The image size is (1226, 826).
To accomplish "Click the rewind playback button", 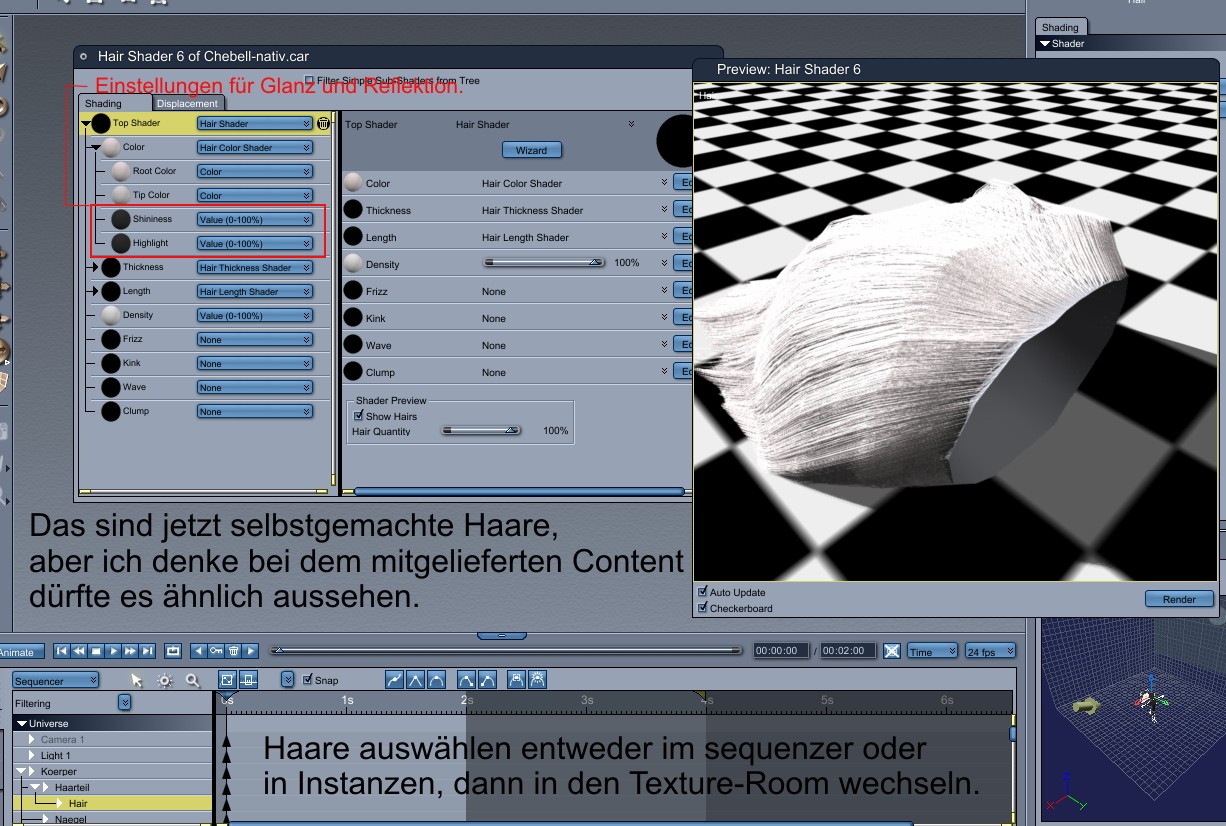I will coord(79,651).
